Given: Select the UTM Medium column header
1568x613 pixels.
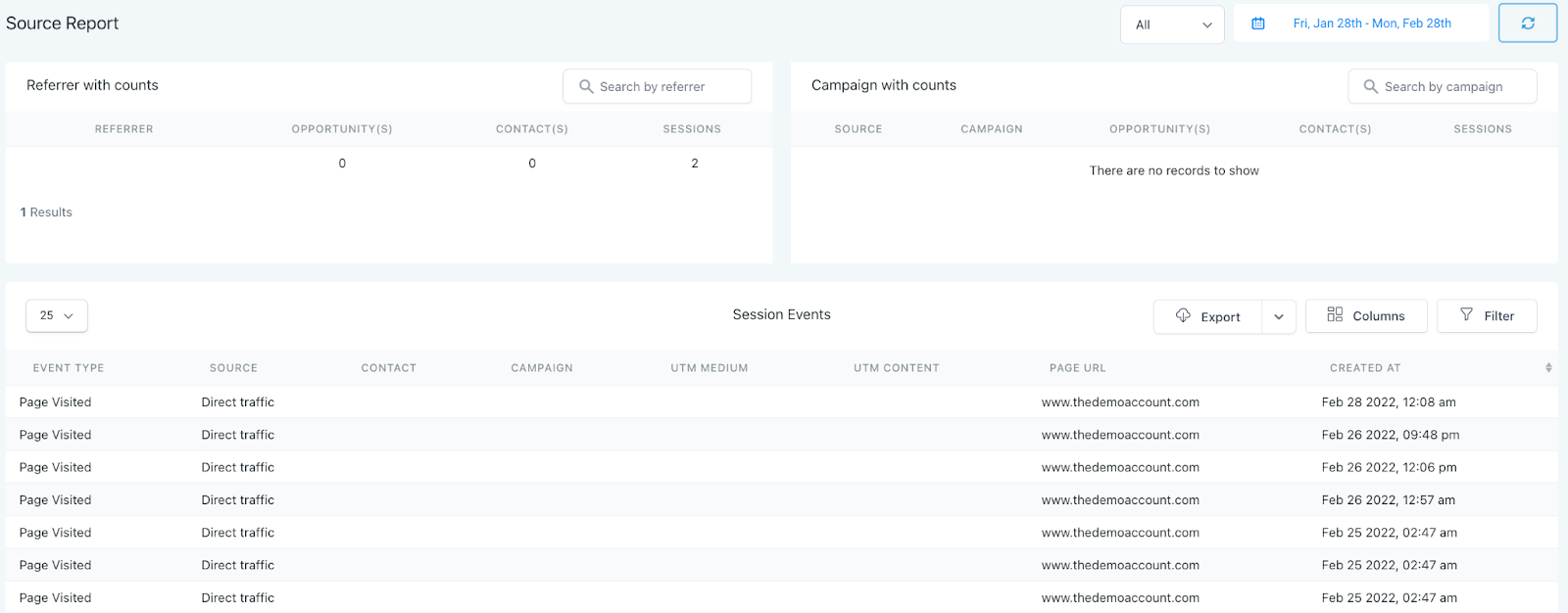Looking at the screenshot, I should click(709, 368).
